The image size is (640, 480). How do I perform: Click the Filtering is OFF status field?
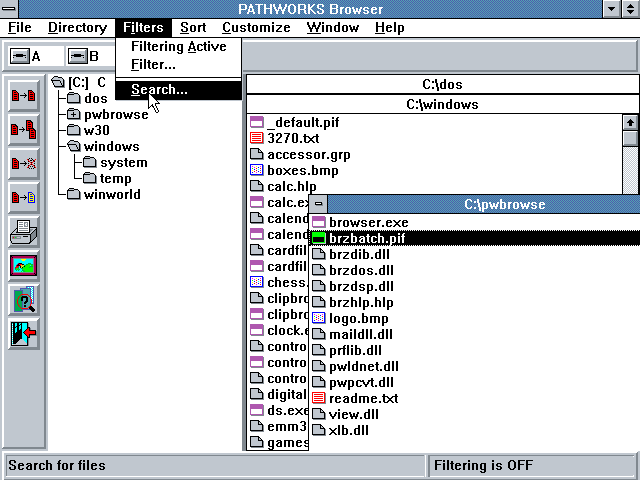[531, 465]
